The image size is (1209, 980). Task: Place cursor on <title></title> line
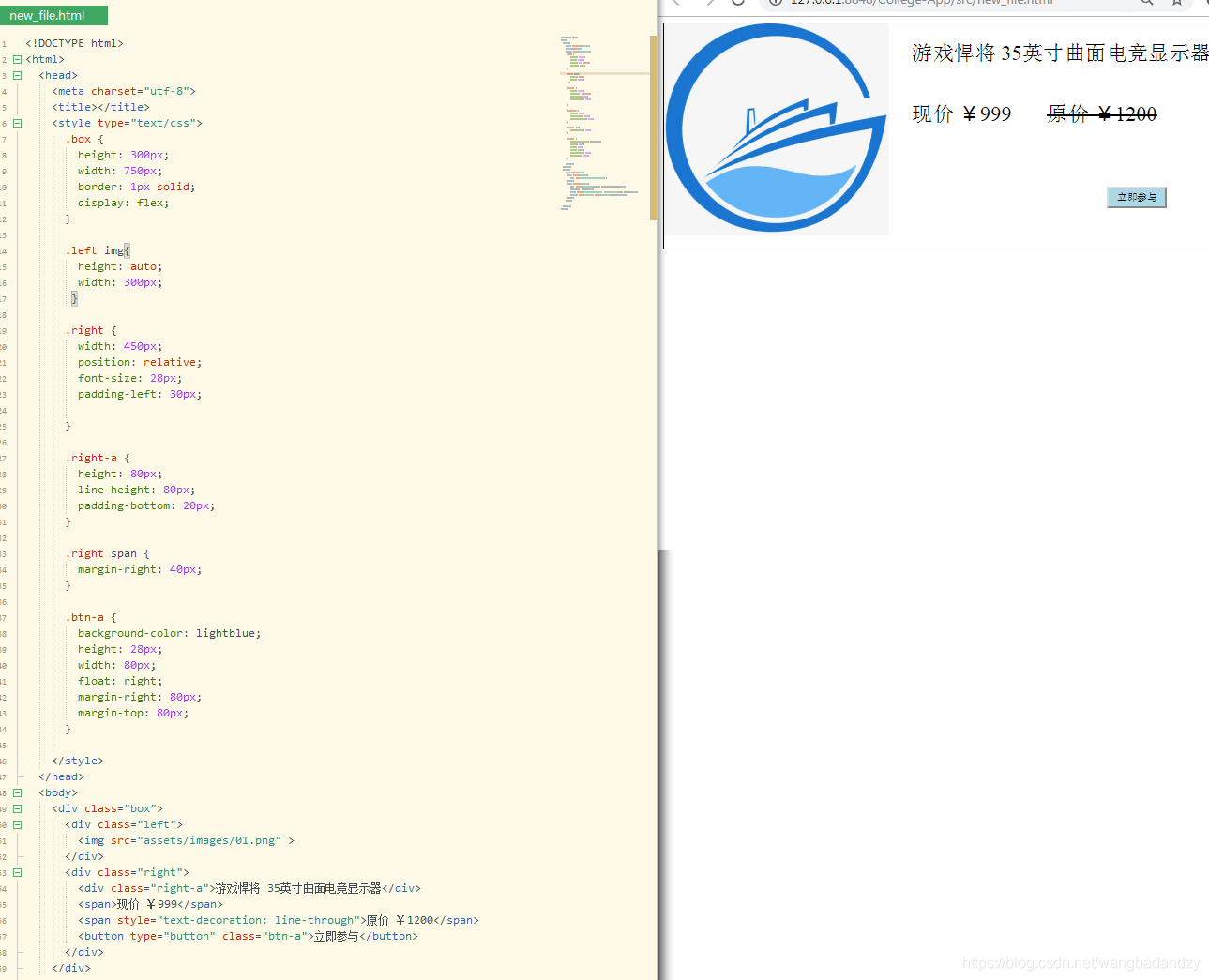[x=101, y=107]
